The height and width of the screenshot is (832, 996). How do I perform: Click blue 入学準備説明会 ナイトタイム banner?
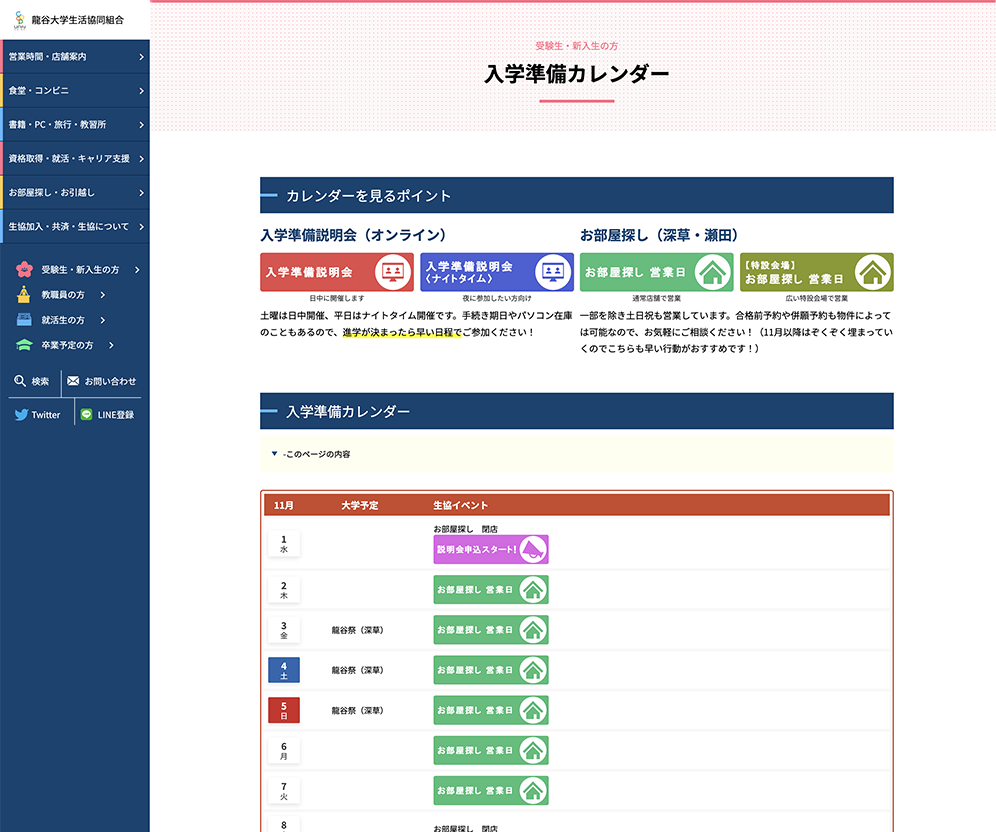click(x=497, y=272)
